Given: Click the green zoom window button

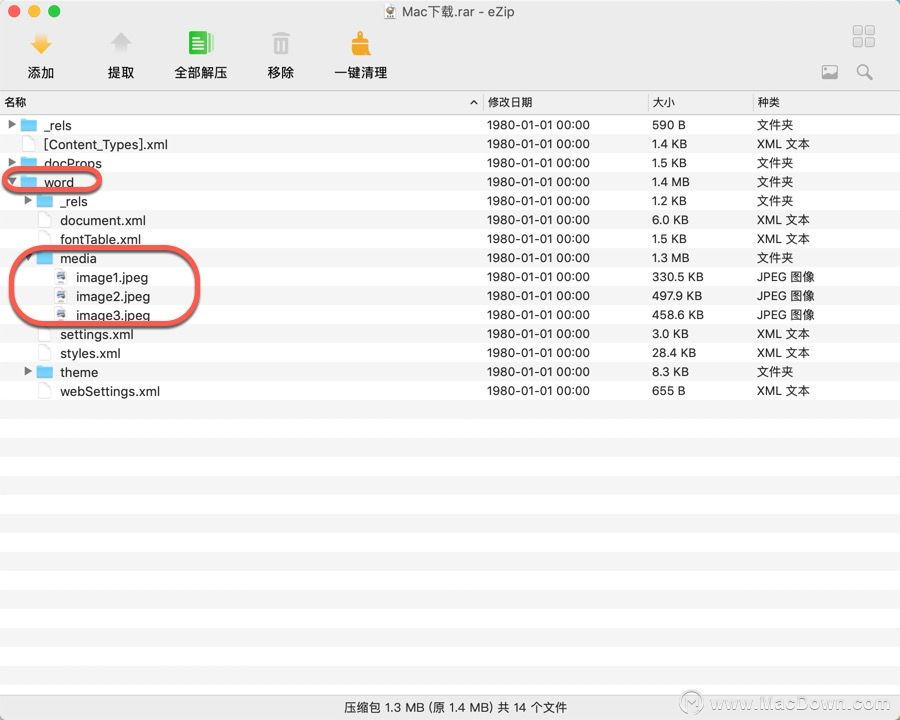Looking at the screenshot, I should pyautogui.click(x=54, y=11).
